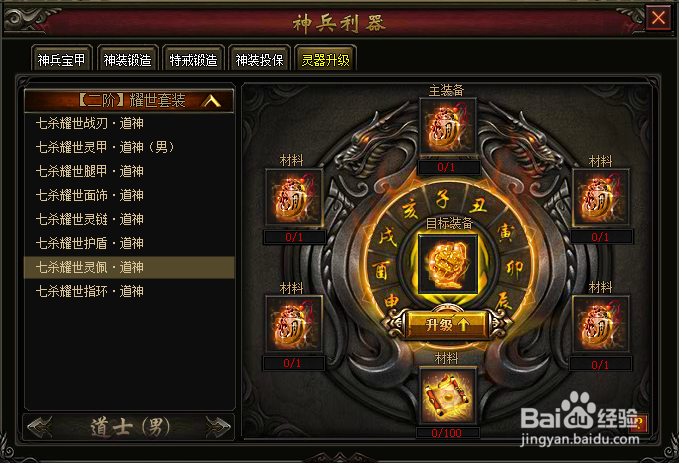
Task: Close the 神兵利器 window
Action: click(658, 18)
